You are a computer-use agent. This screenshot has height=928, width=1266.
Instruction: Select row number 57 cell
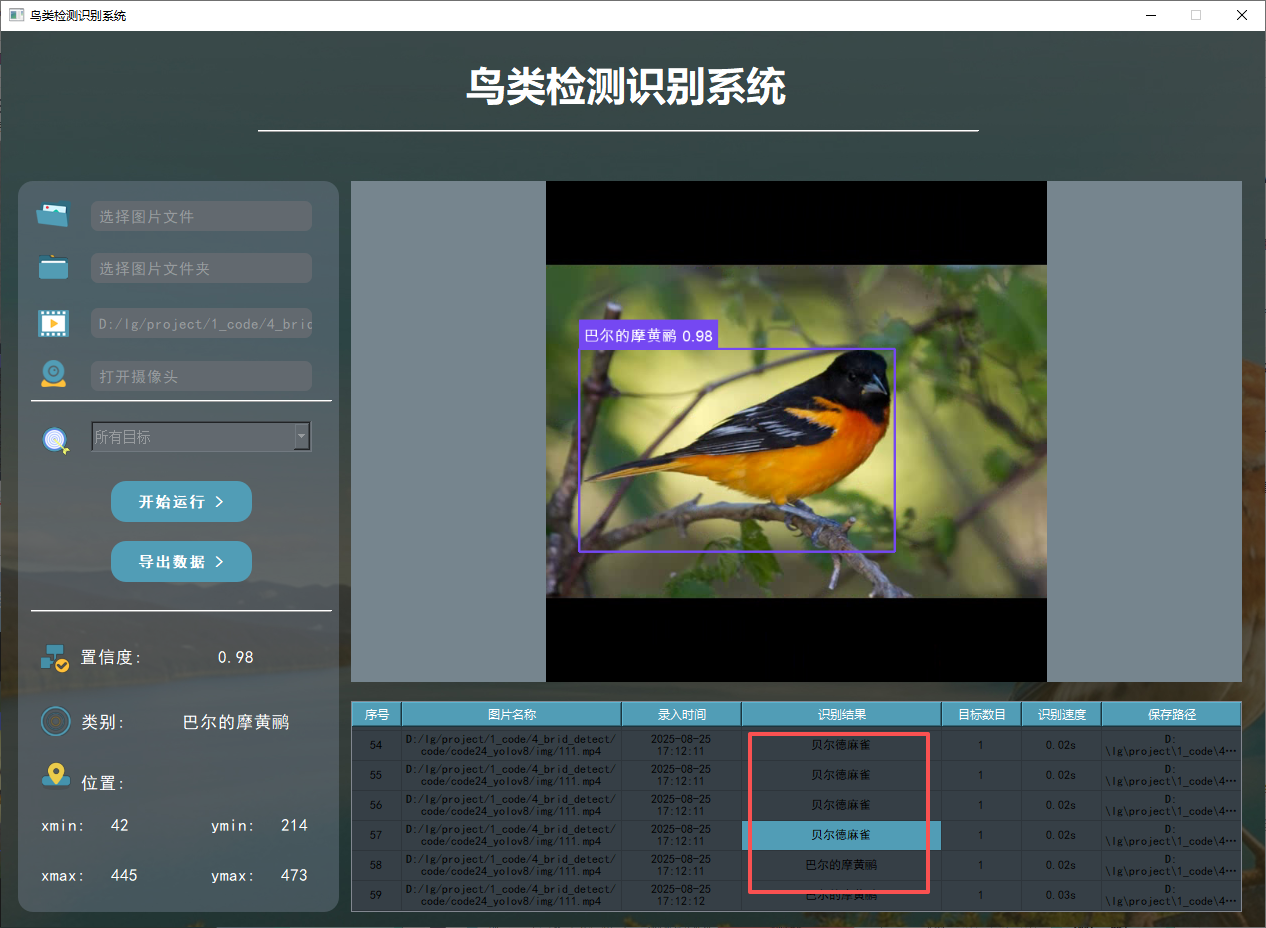point(376,835)
